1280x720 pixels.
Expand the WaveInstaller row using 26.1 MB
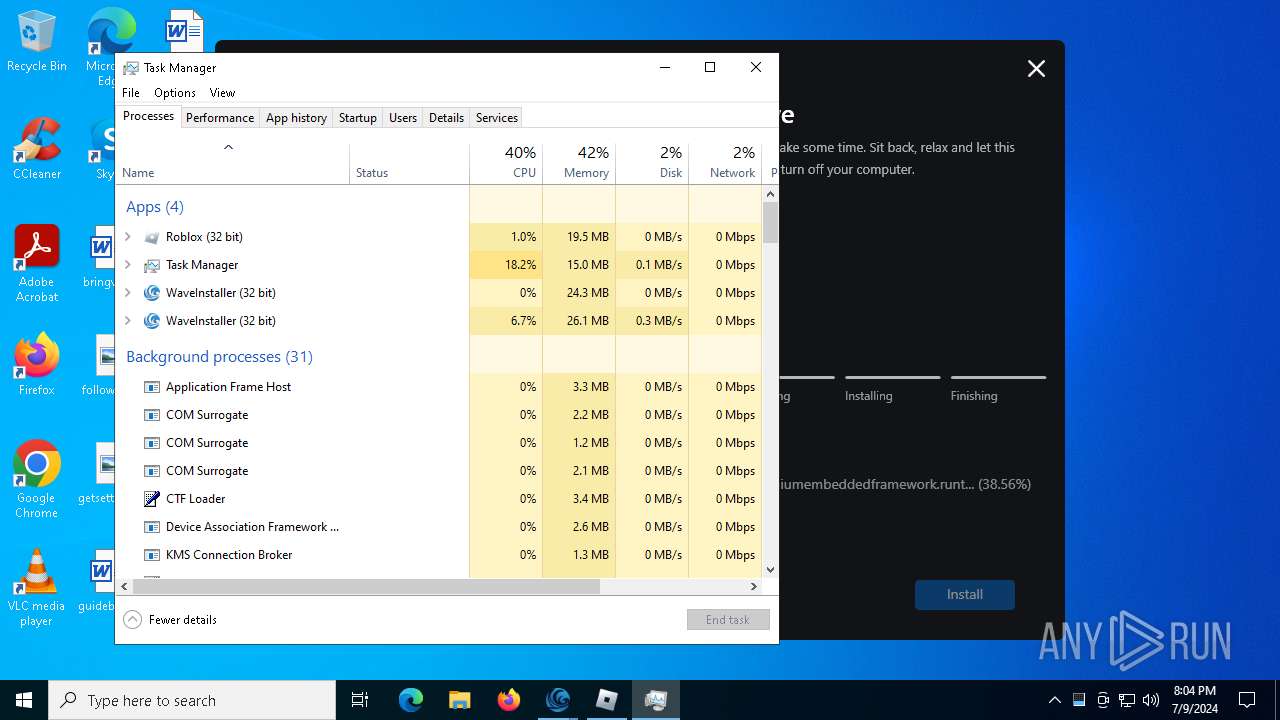(x=128, y=321)
